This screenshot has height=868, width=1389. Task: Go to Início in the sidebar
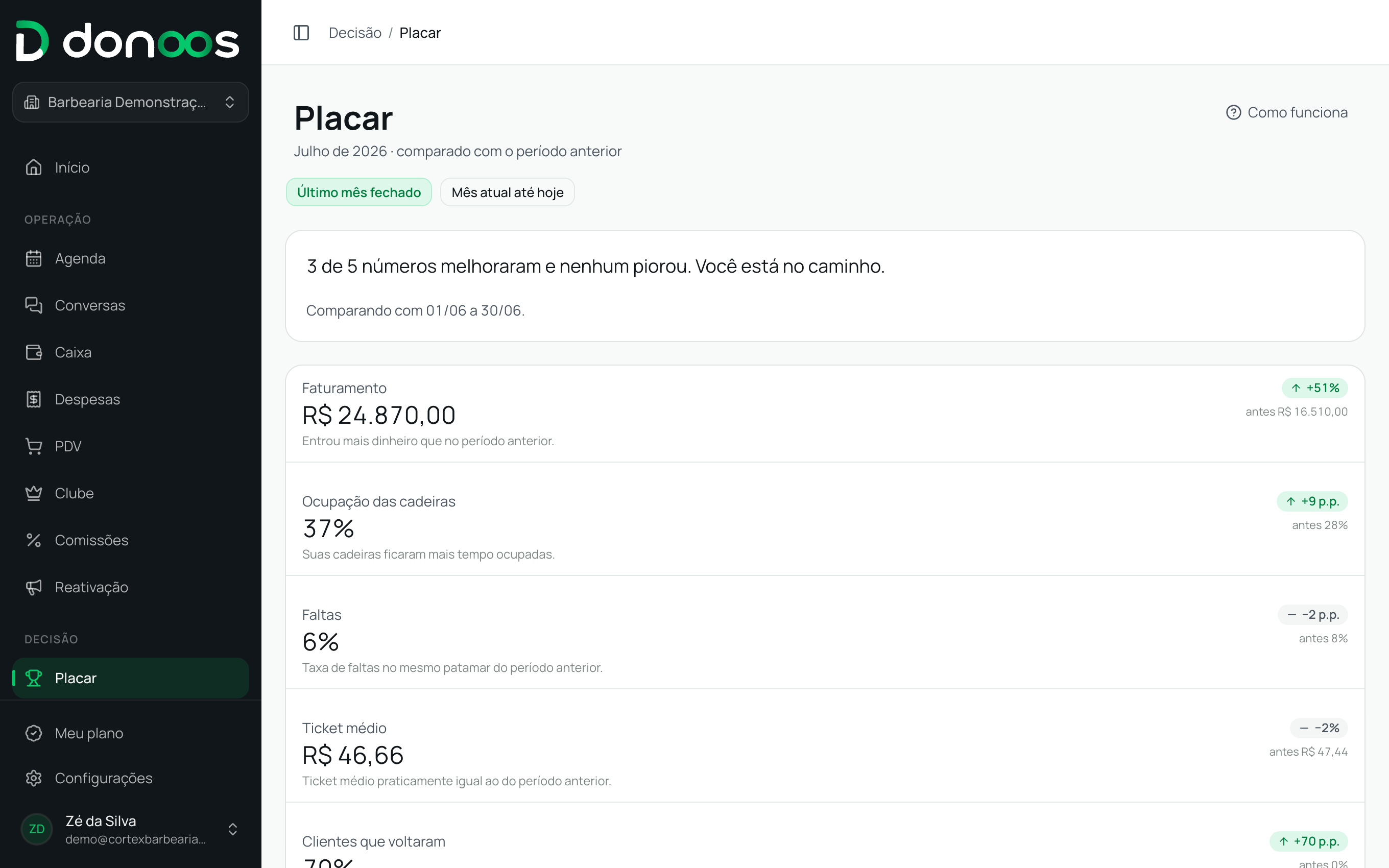click(x=130, y=167)
